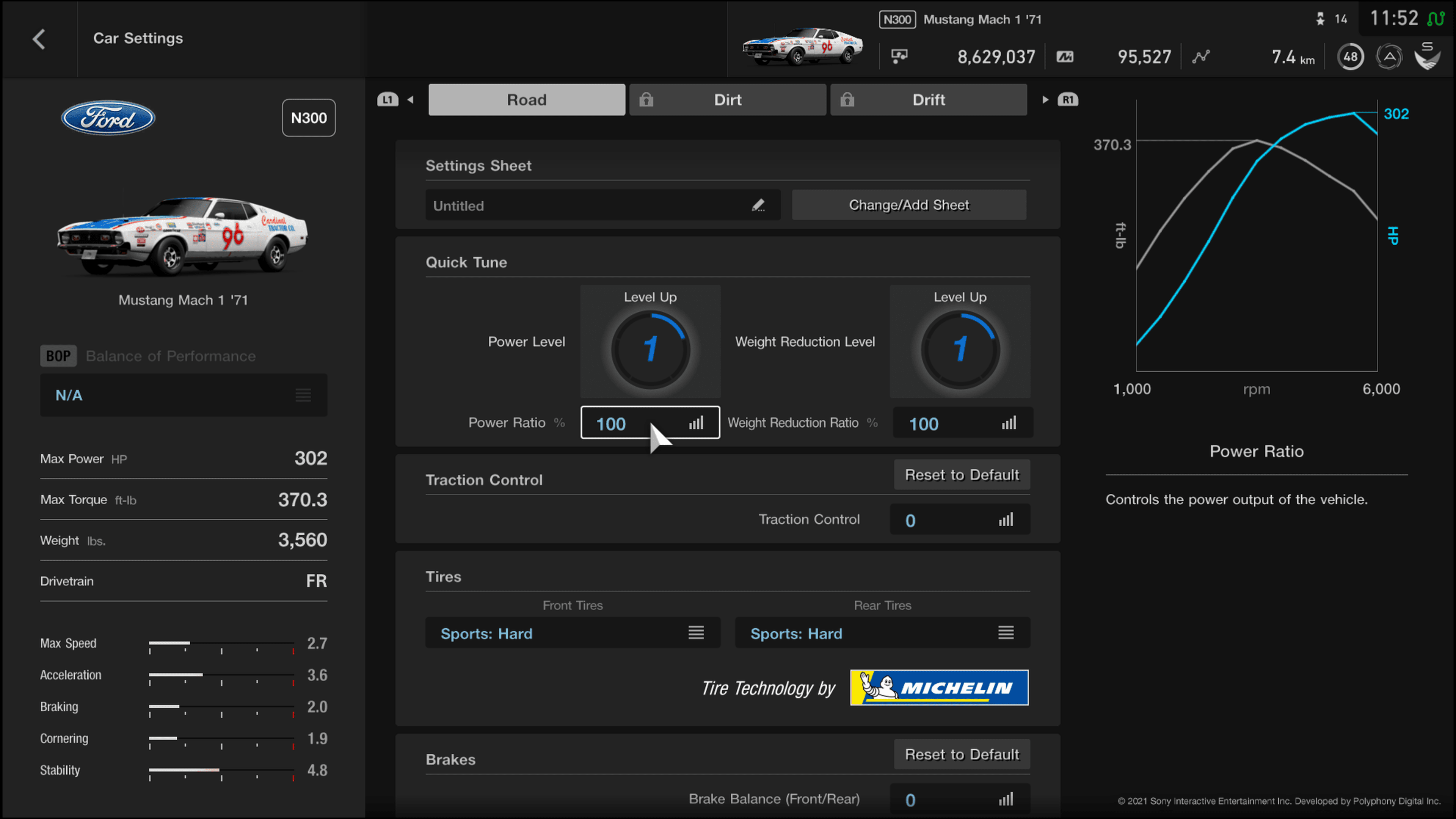Click the right arrow beside R1
The height and width of the screenshot is (819, 1456).
[x=1045, y=99]
